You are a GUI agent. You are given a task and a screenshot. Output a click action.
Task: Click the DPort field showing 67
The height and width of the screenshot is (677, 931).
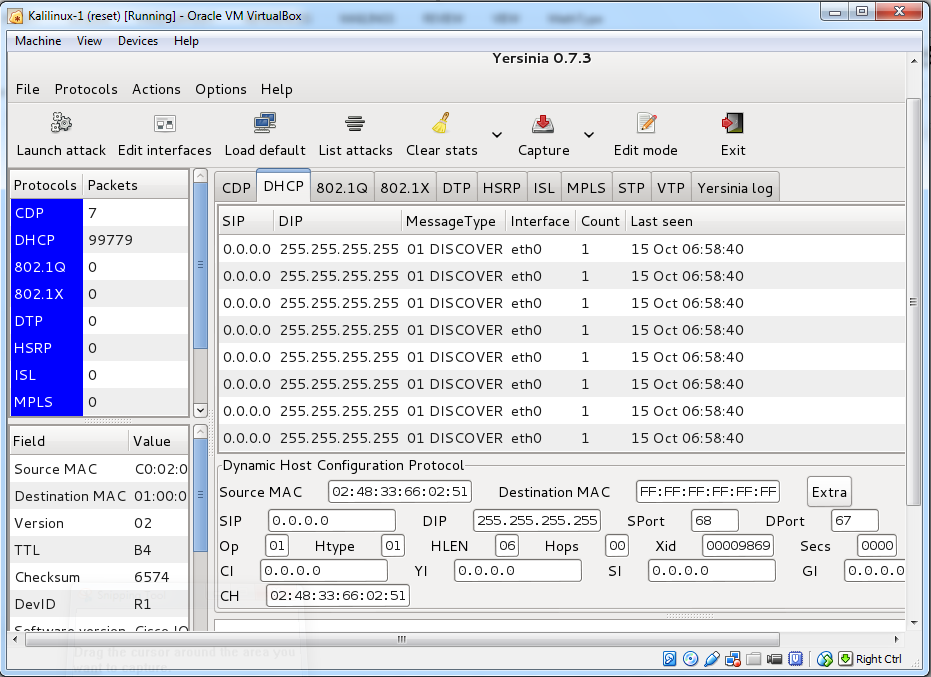pyautogui.click(x=854, y=521)
